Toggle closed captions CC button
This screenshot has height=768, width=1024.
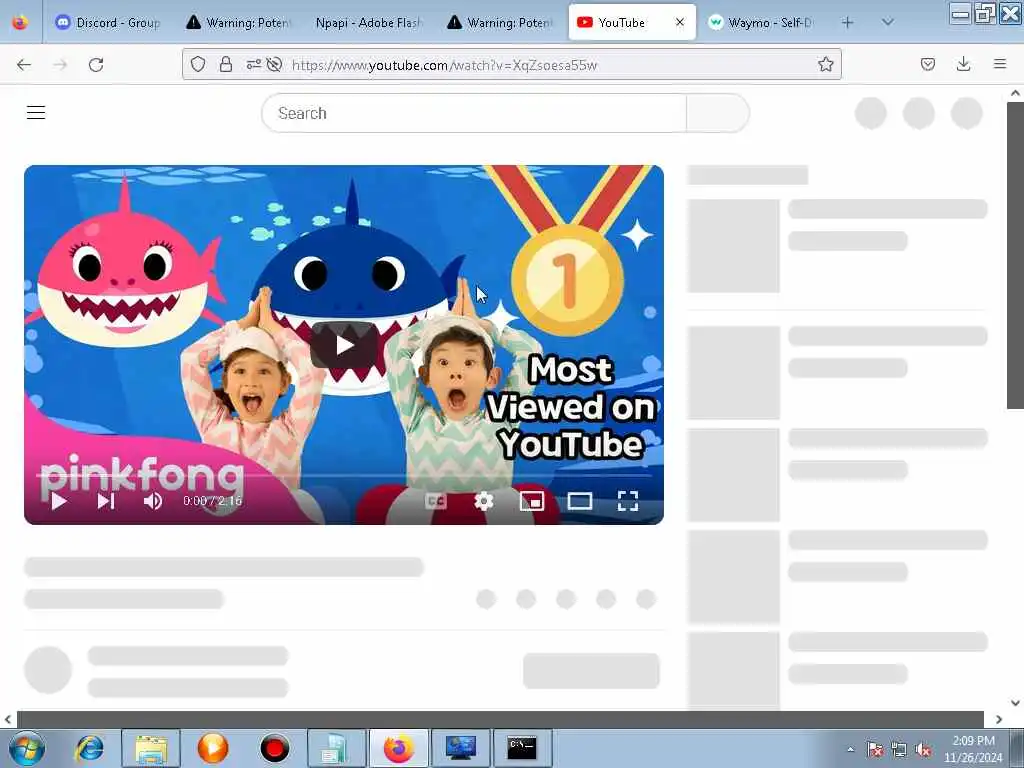(x=436, y=502)
